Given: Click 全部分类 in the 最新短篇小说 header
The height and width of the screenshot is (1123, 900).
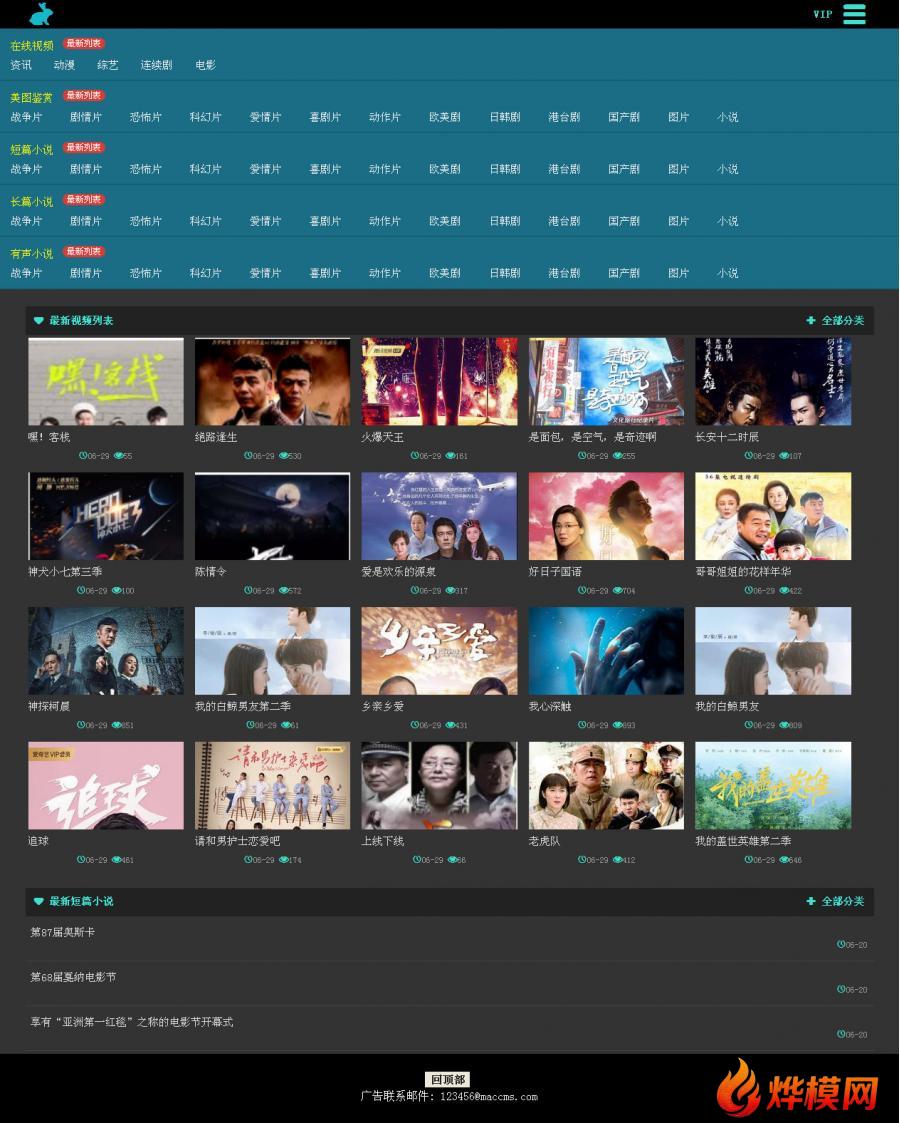Looking at the screenshot, I should coord(843,901).
